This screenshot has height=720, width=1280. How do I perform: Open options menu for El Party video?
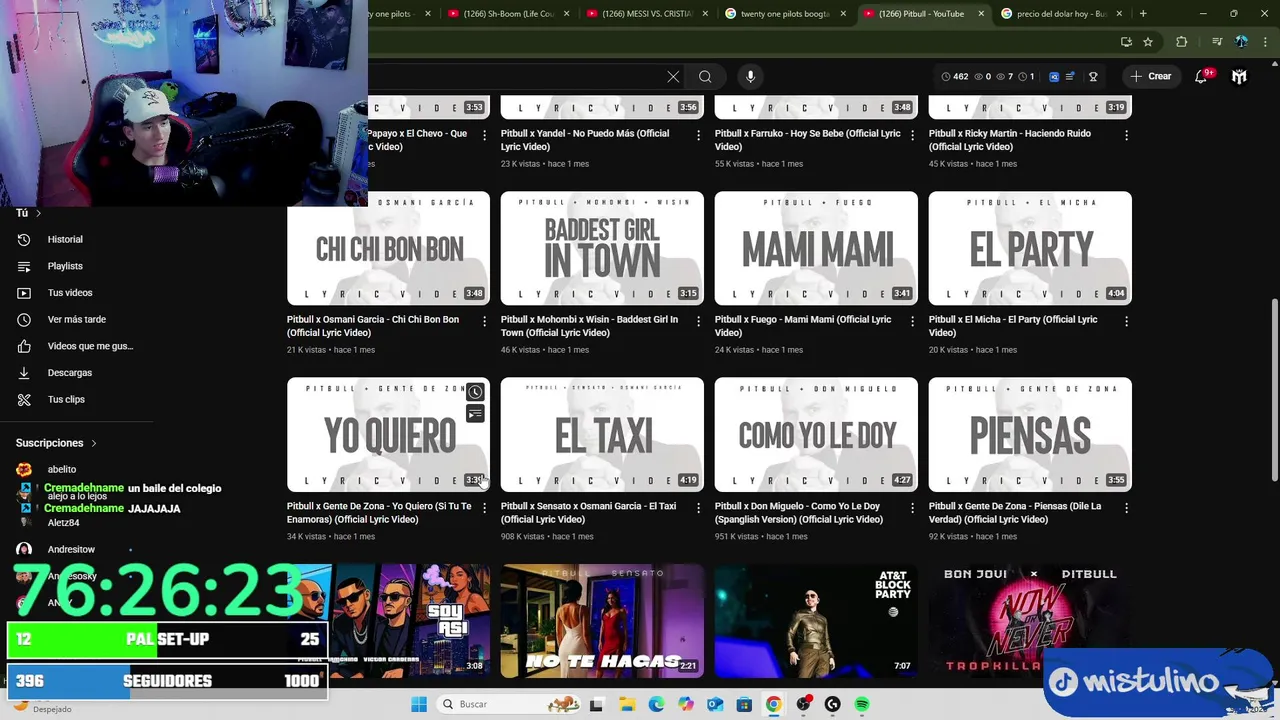(x=1126, y=322)
